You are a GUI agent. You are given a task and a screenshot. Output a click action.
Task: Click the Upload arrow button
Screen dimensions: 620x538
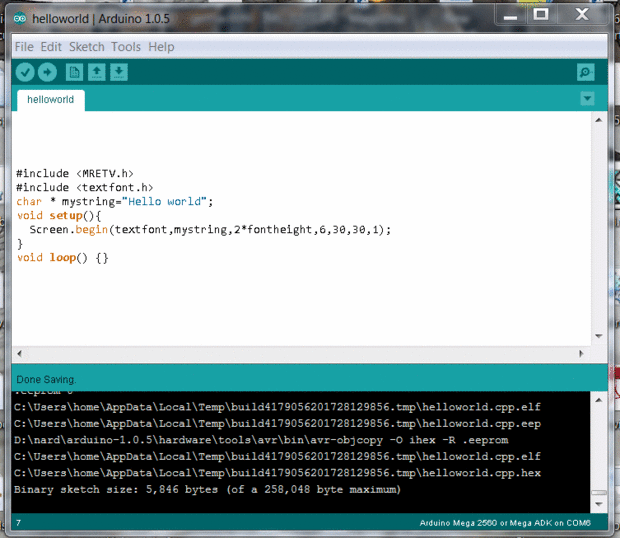pos(47,72)
